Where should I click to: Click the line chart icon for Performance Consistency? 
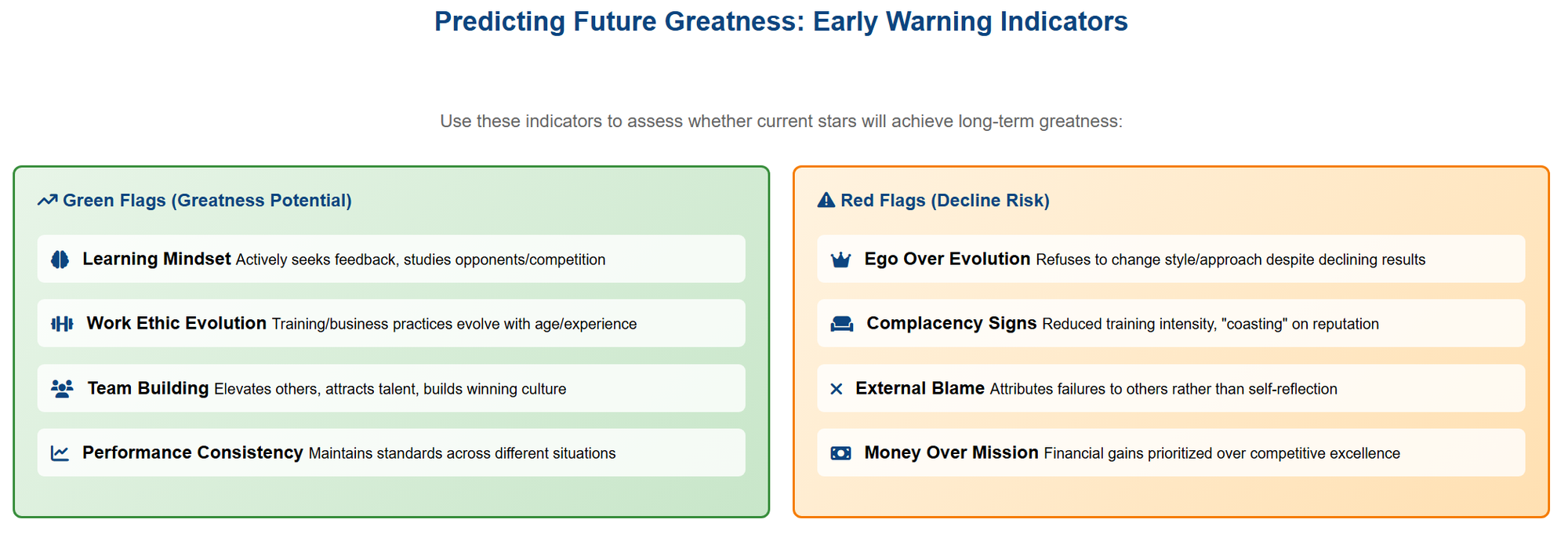[x=60, y=453]
